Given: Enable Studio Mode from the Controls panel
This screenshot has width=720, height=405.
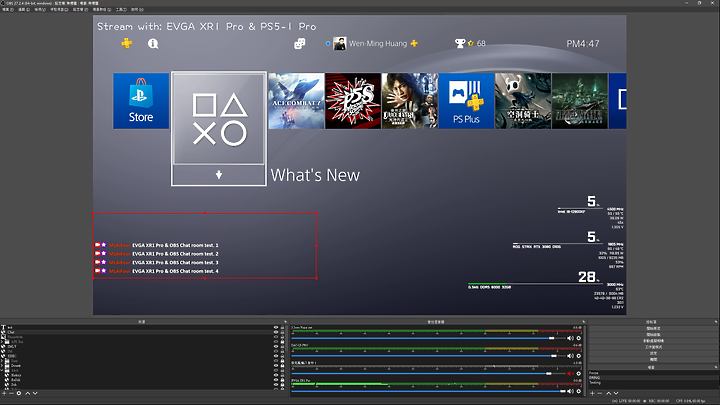Looking at the screenshot, I should [x=653, y=347].
